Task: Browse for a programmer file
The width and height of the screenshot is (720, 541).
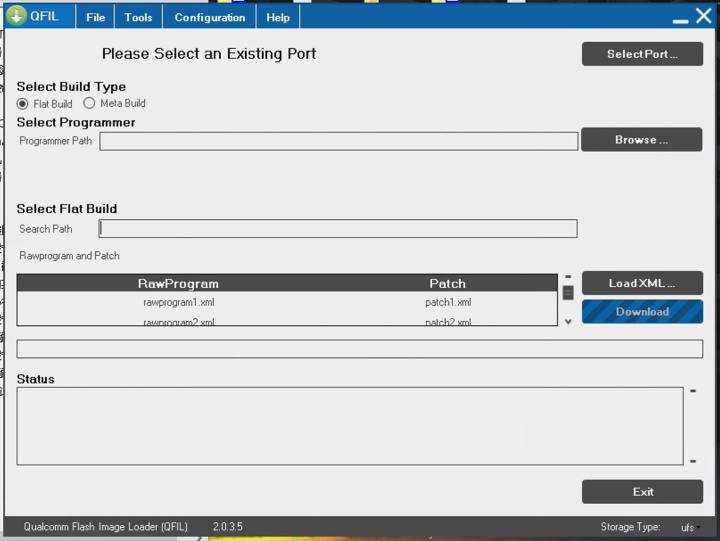Action: 641,140
